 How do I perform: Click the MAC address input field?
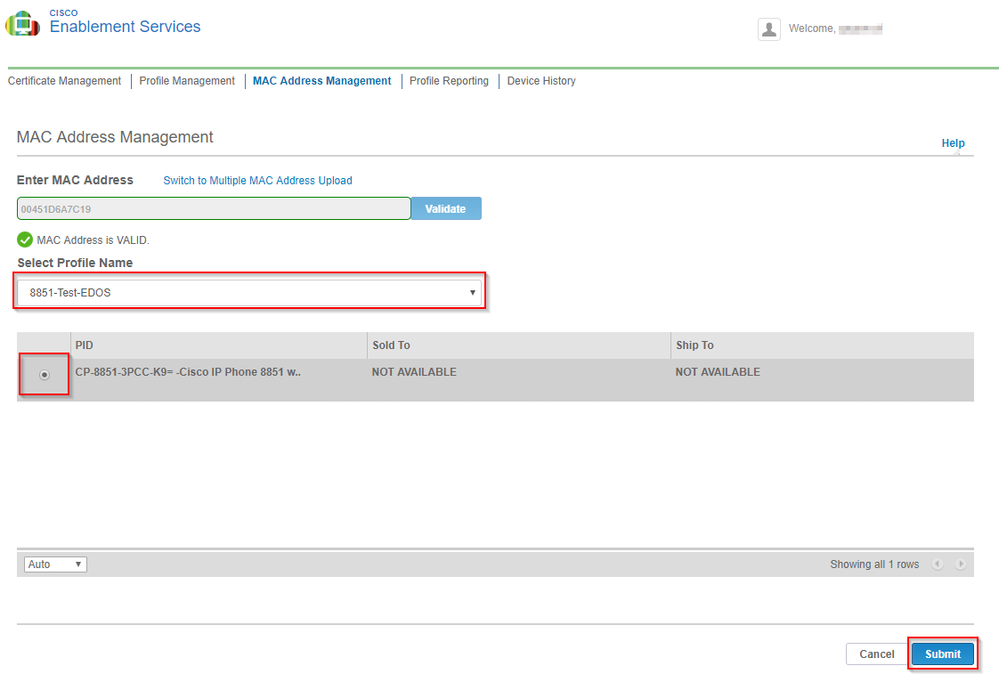pyautogui.click(x=213, y=208)
